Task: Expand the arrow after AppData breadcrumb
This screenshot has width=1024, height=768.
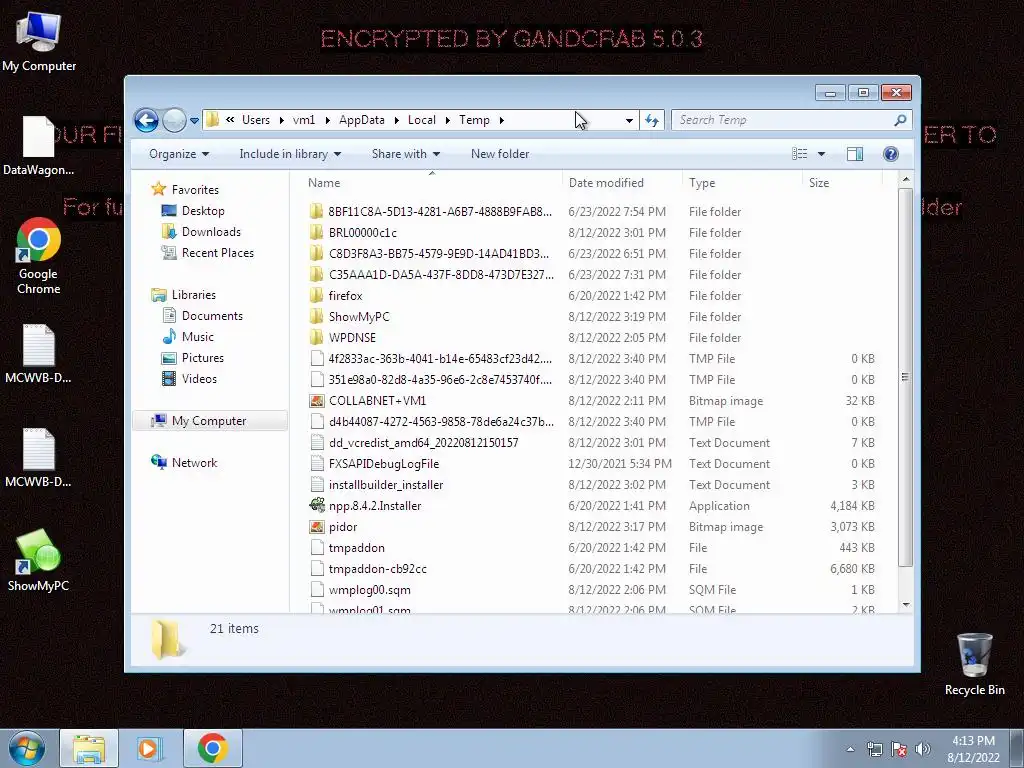Action: (396, 120)
